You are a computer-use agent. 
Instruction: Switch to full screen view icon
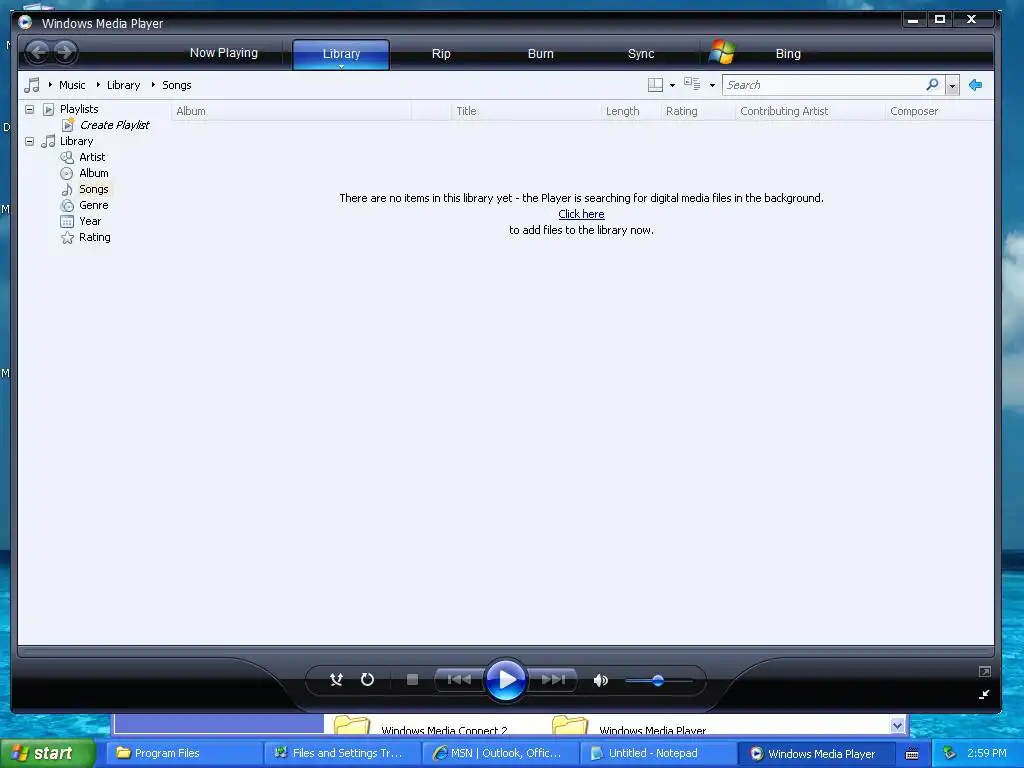click(985, 671)
